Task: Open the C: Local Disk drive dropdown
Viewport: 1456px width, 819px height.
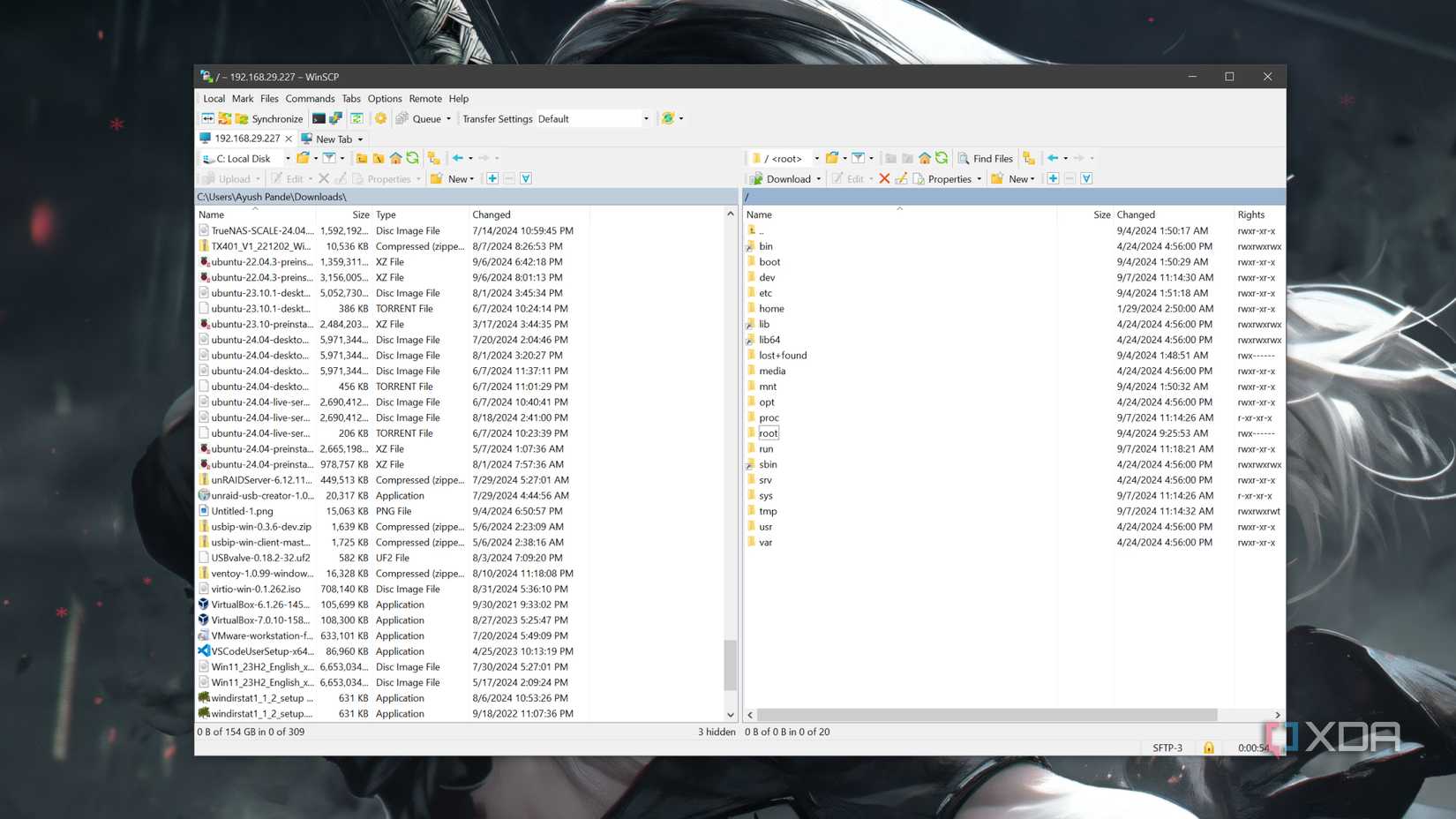Action: (x=288, y=158)
